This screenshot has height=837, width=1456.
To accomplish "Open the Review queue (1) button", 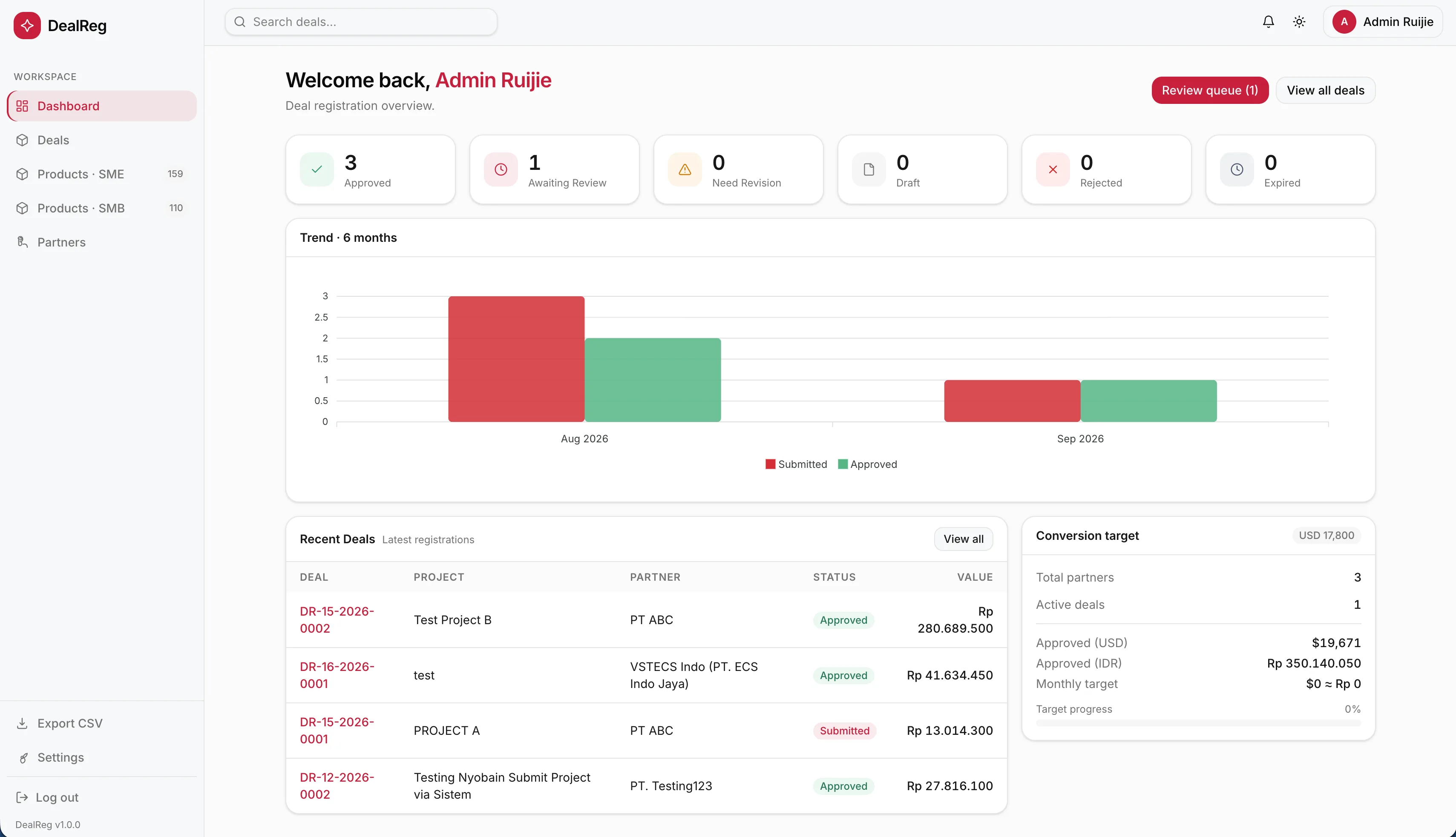I will pyautogui.click(x=1210, y=90).
